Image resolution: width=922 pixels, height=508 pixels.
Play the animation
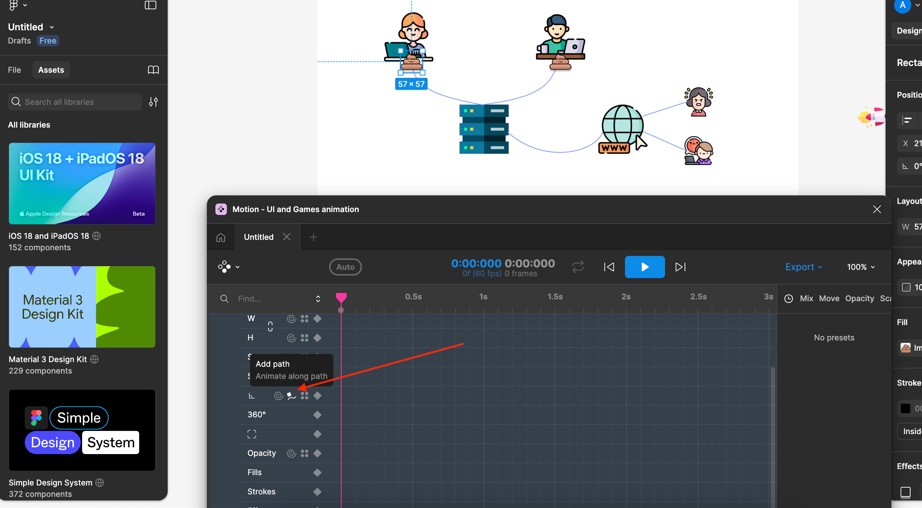(x=644, y=267)
